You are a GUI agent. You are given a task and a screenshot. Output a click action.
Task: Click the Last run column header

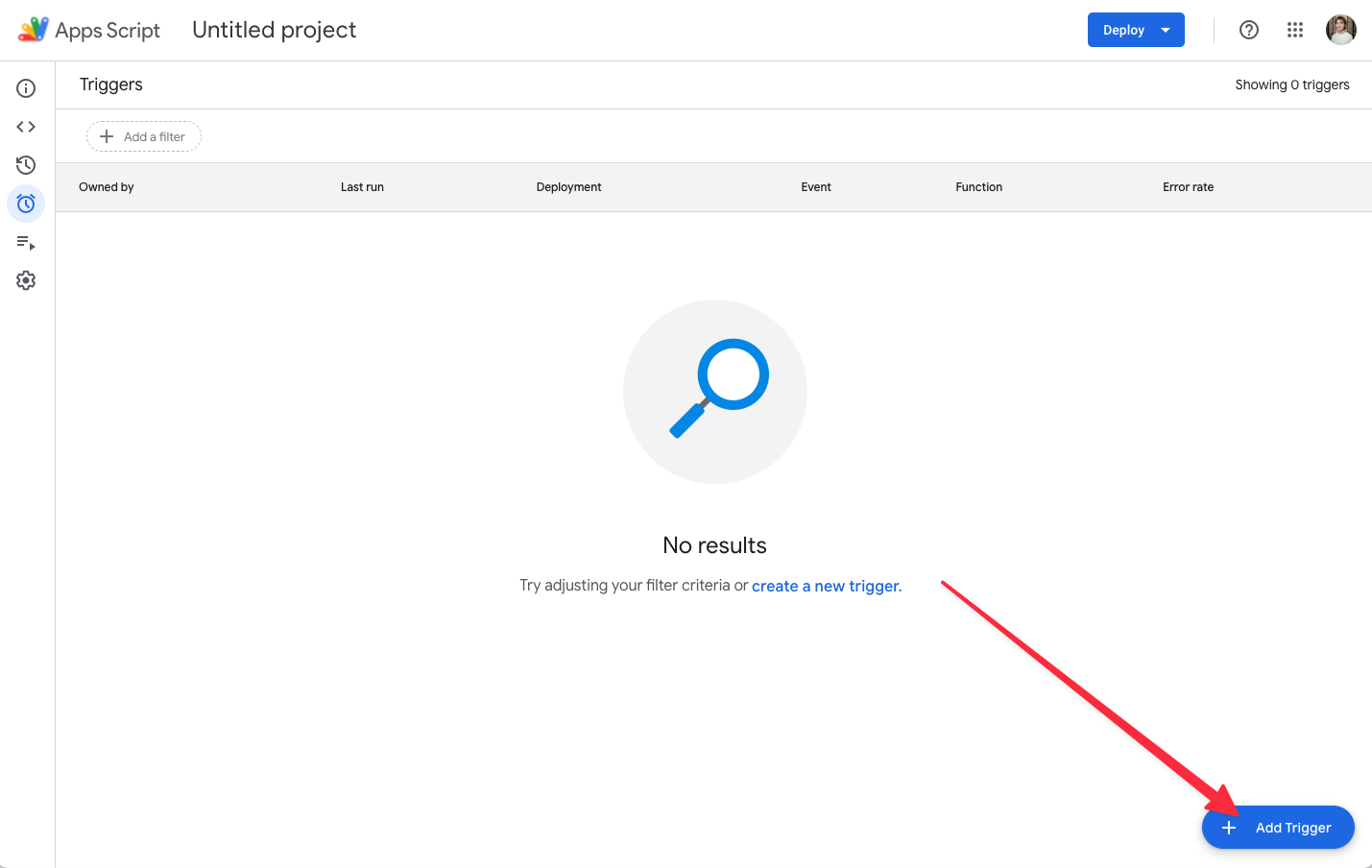click(362, 187)
